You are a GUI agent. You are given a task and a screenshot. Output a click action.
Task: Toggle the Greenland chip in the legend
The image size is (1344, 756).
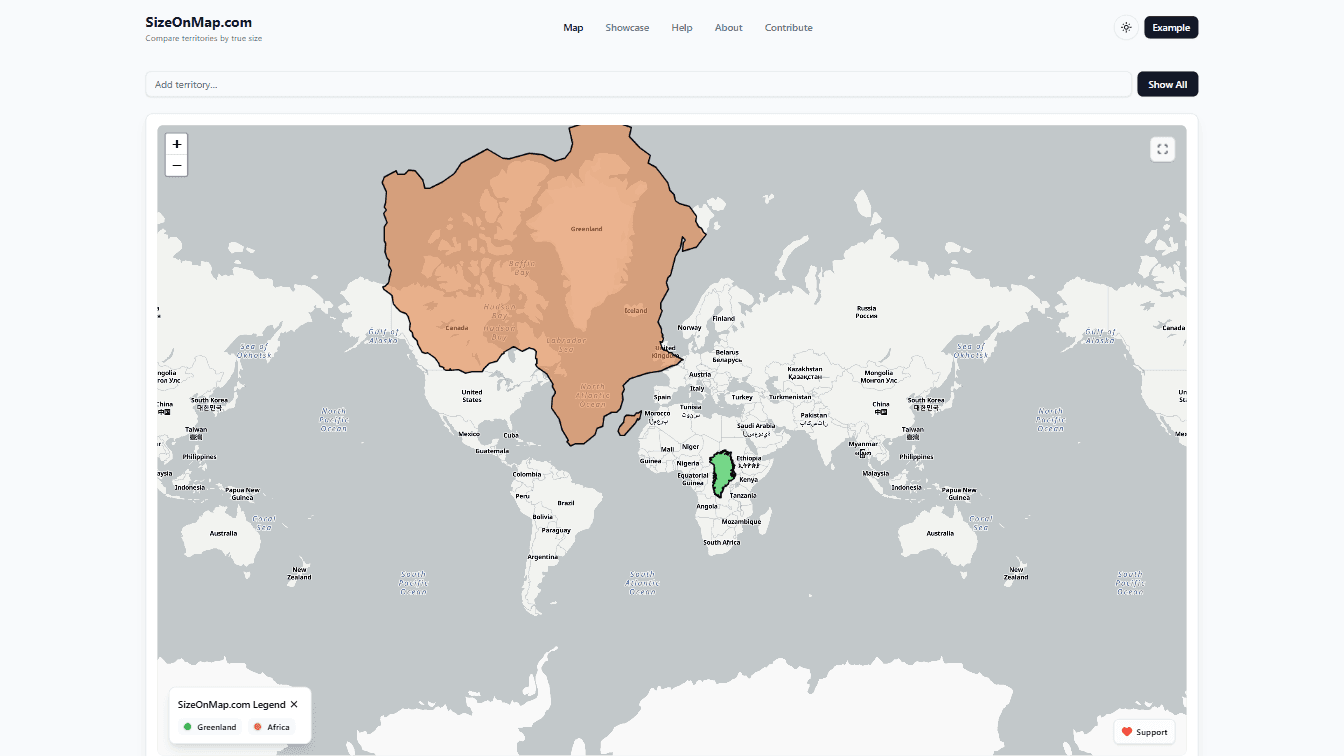tap(208, 727)
